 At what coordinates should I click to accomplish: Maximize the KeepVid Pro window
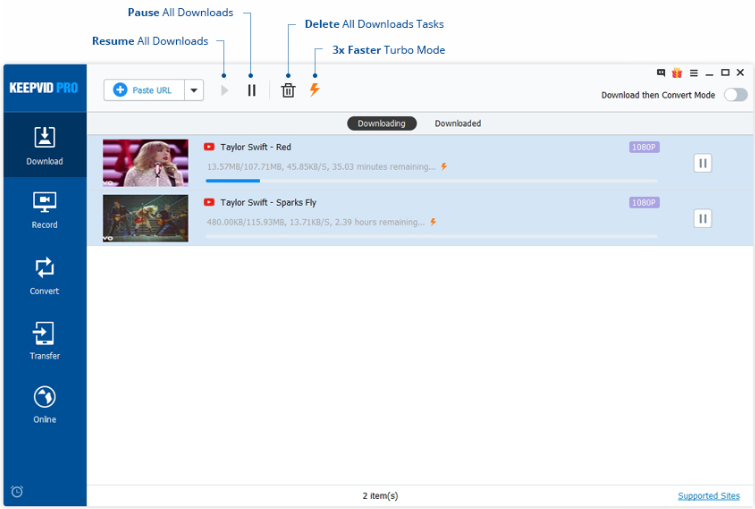coord(725,73)
